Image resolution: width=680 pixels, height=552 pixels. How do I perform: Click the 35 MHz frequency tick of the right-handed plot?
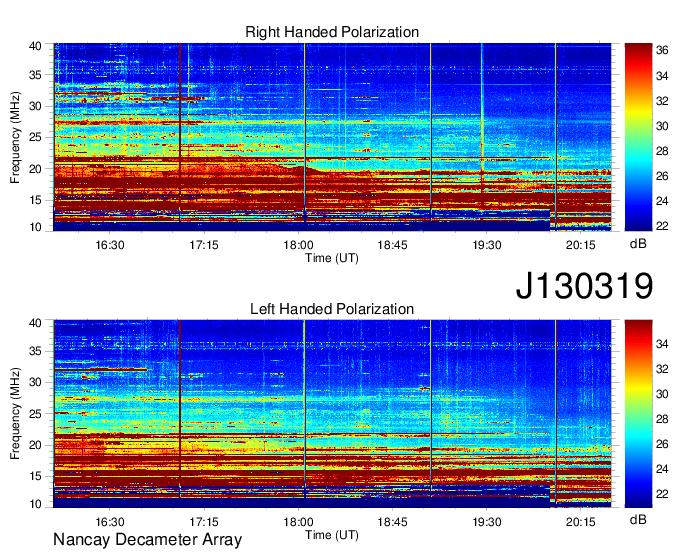coord(35,75)
